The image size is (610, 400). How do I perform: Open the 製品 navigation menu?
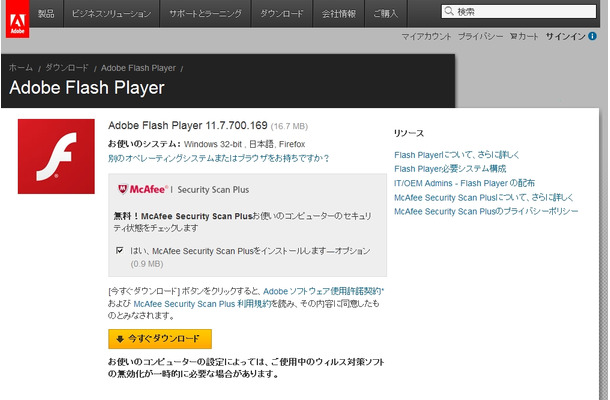pos(48,14)
